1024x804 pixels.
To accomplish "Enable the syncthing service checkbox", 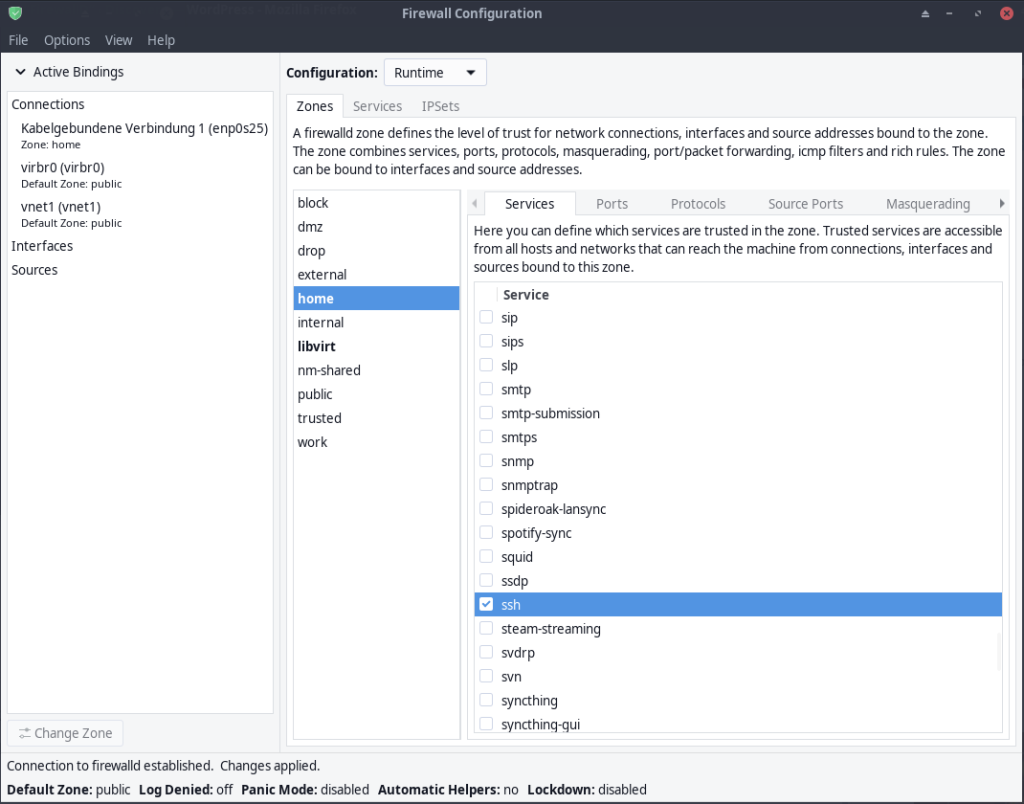I will pos(486,700).
